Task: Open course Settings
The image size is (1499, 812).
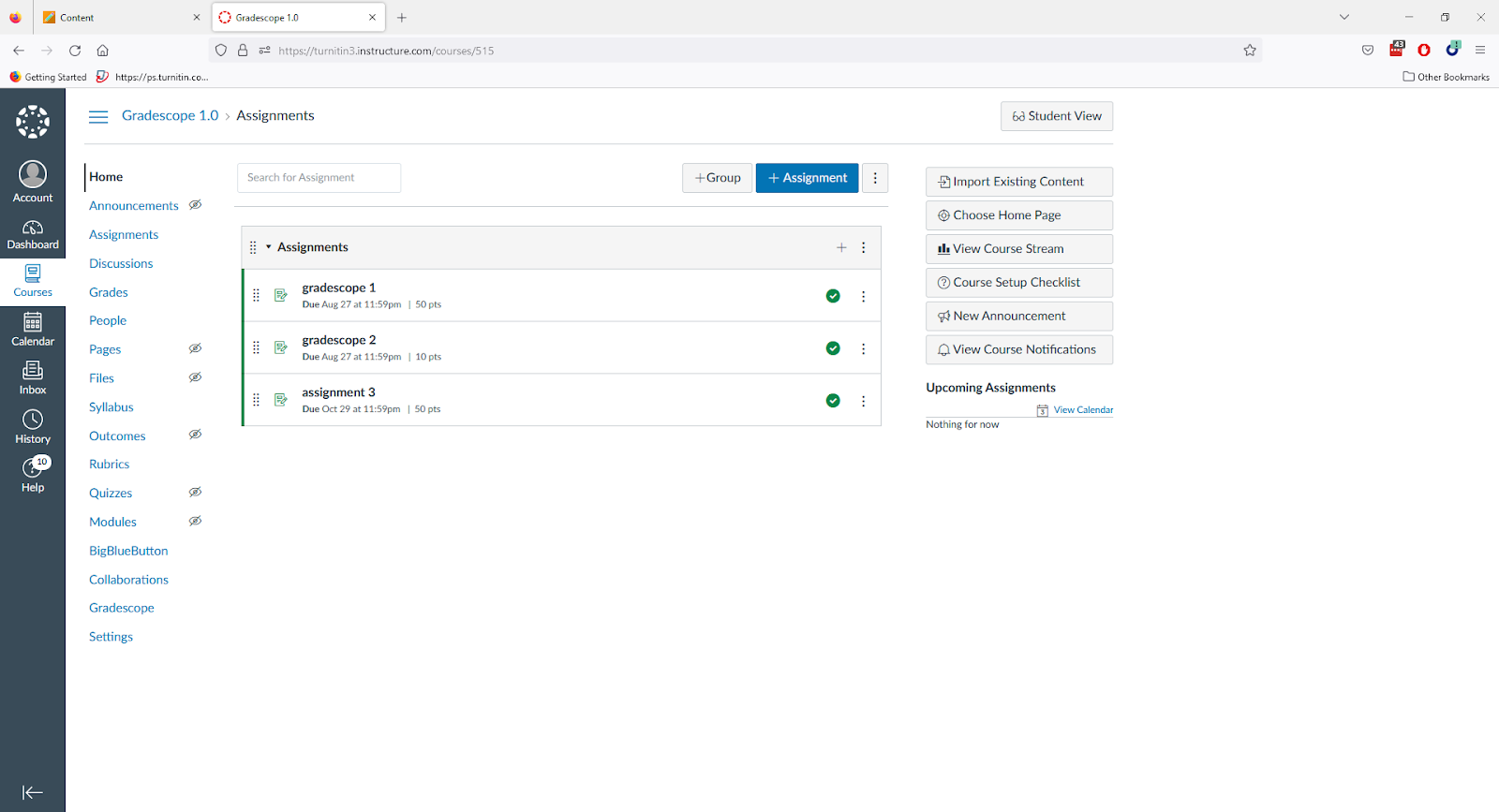Action: (111, 637)
